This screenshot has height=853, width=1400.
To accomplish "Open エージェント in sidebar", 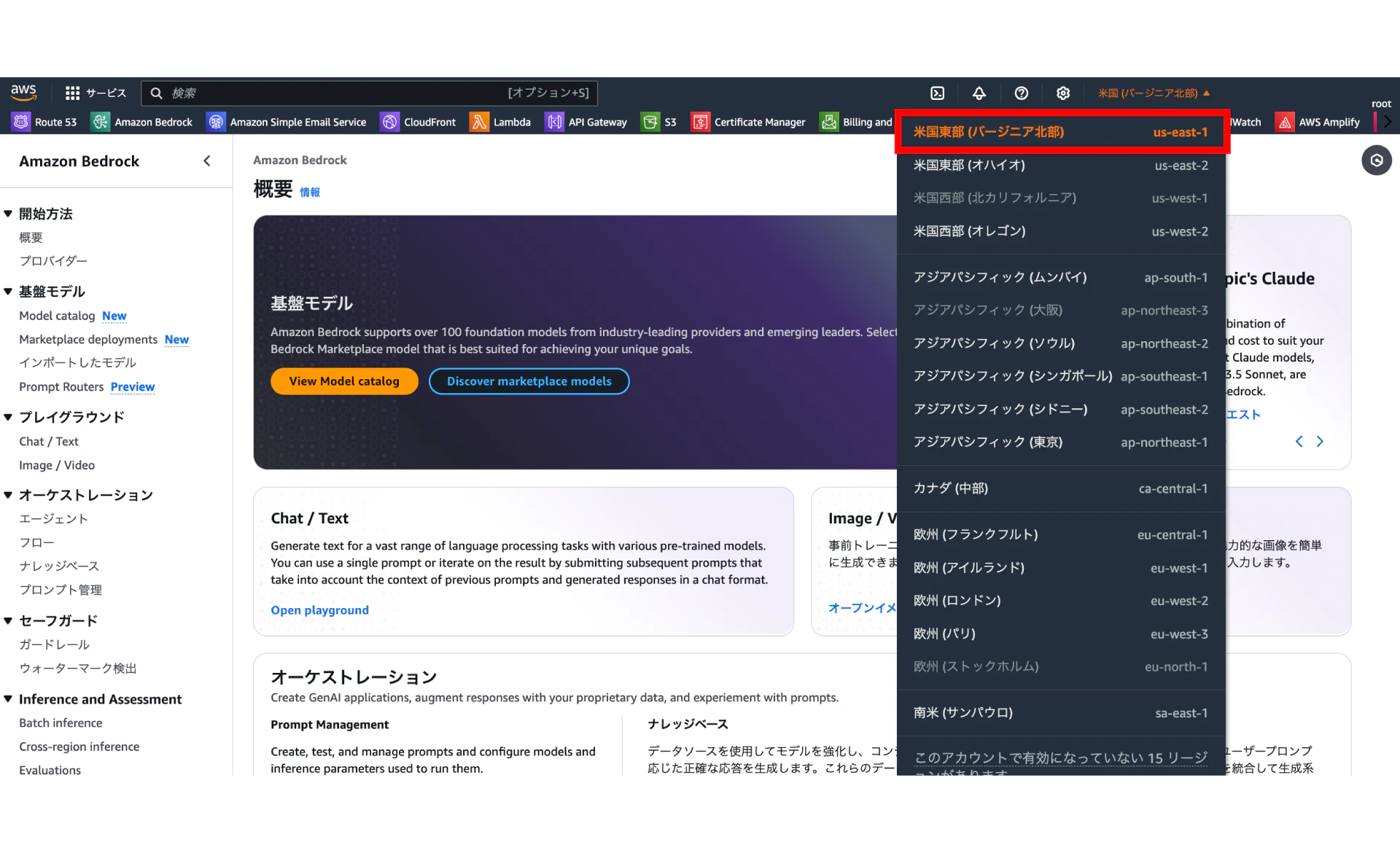I will coord(53,519).
